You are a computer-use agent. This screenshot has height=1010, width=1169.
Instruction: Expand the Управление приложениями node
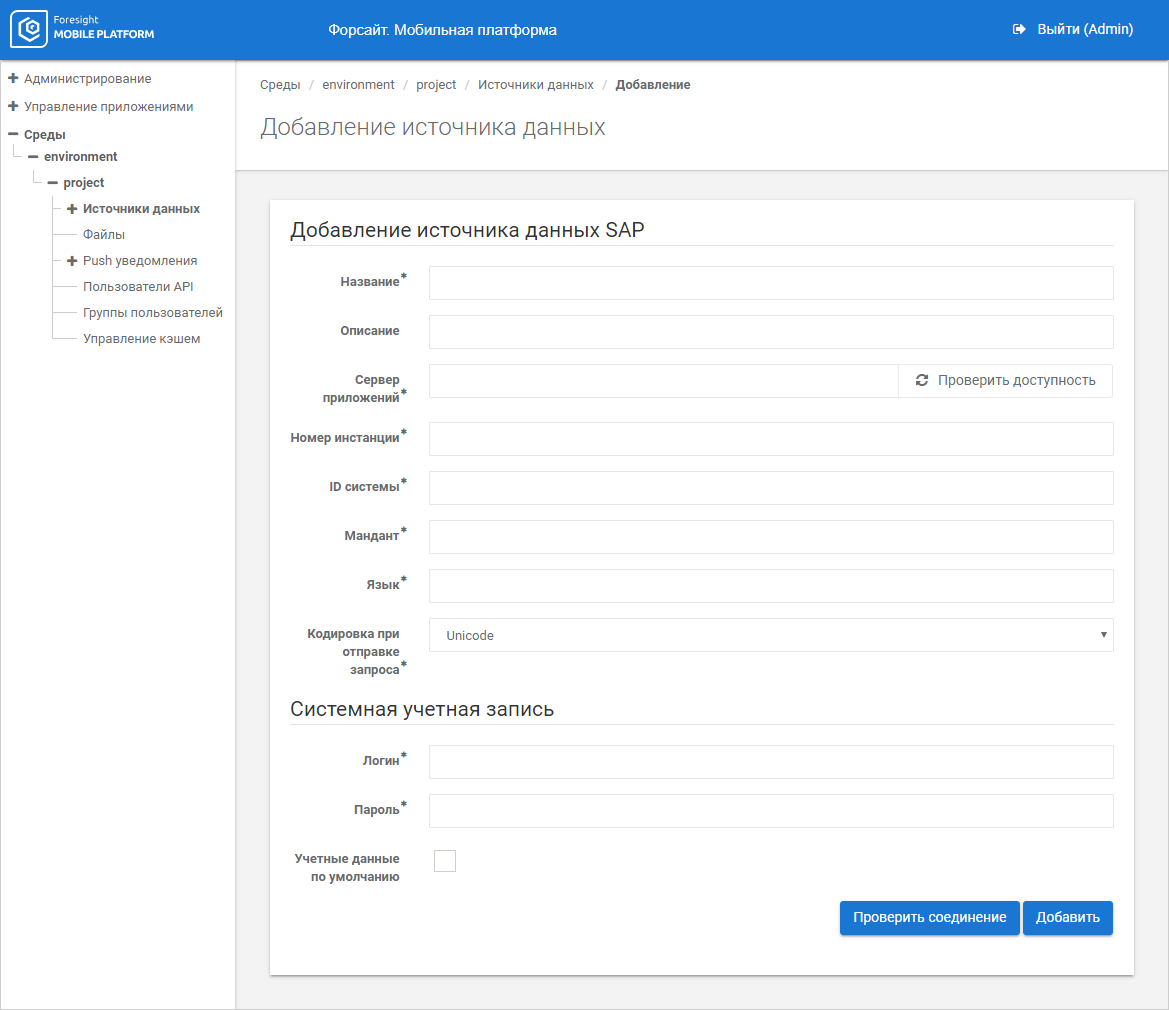point(13,106)
